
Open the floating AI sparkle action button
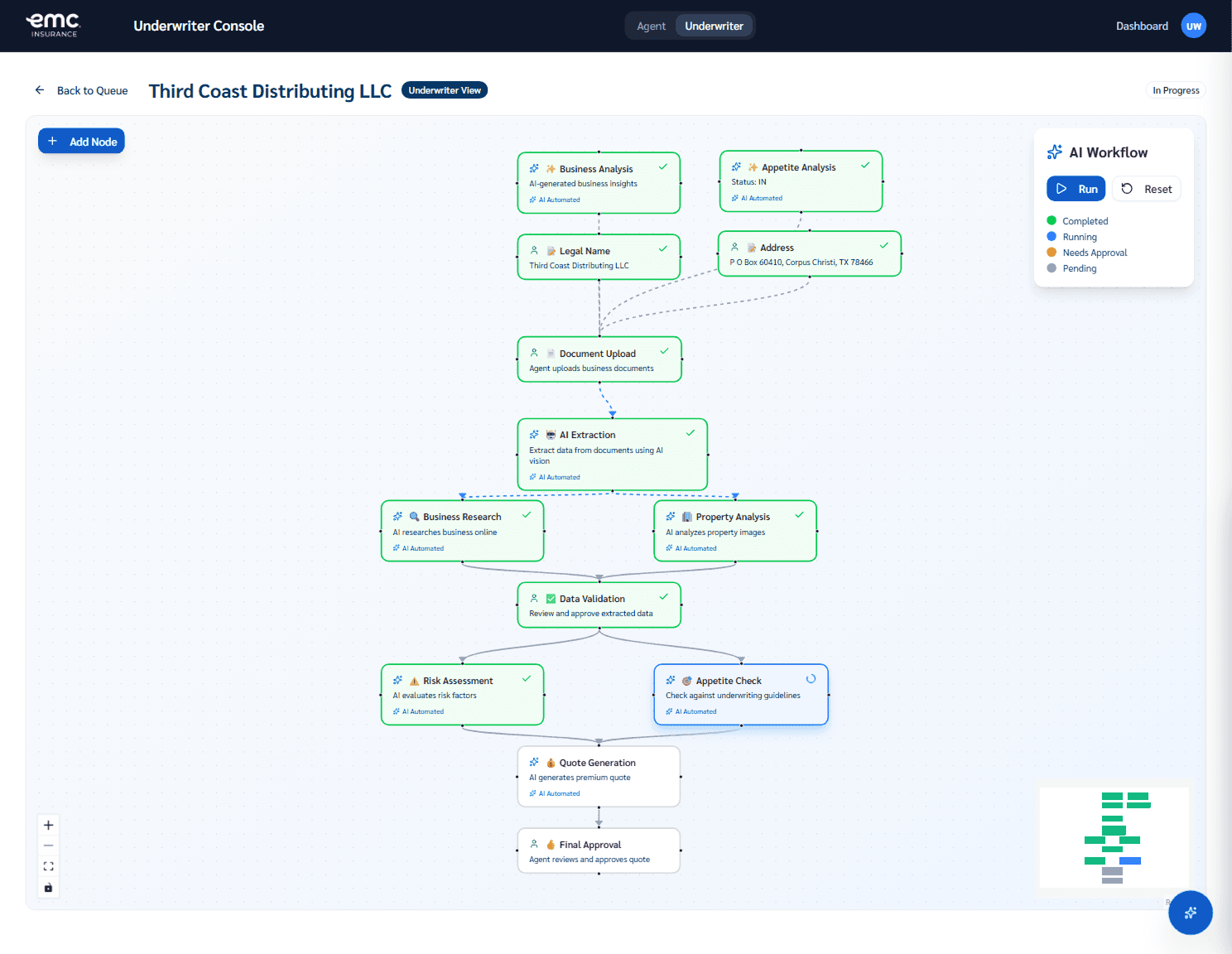click(1190, 913)
